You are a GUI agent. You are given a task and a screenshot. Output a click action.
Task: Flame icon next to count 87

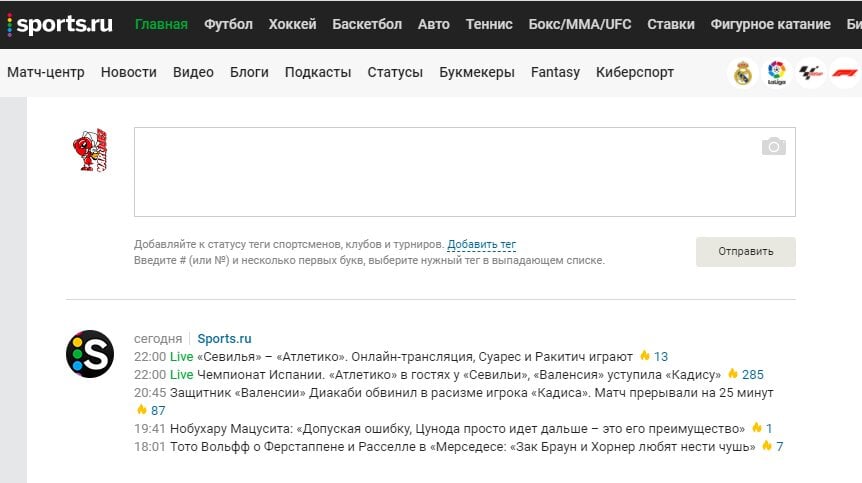click(x=141, y=409)
